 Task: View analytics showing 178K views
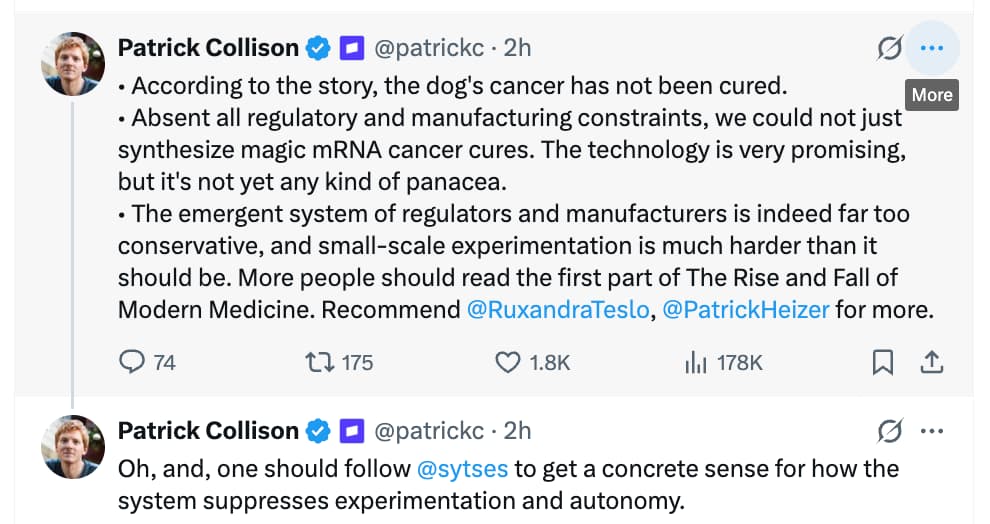696,362
